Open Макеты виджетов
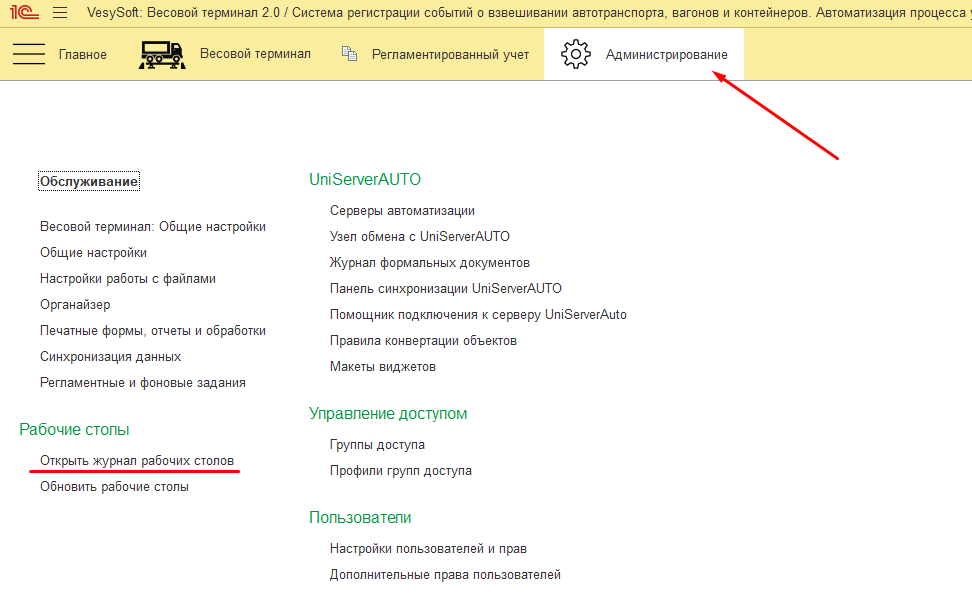The width and height of the screenshot is (972, 616). click(383, 367)
